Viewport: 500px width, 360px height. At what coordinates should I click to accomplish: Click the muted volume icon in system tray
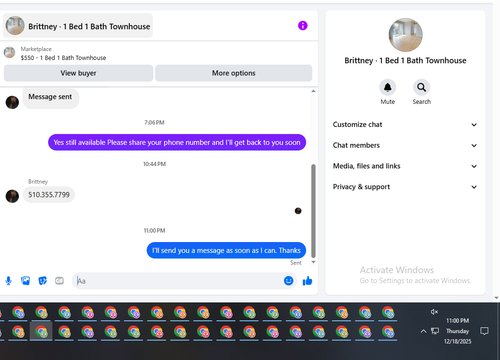tap(434, 312)
